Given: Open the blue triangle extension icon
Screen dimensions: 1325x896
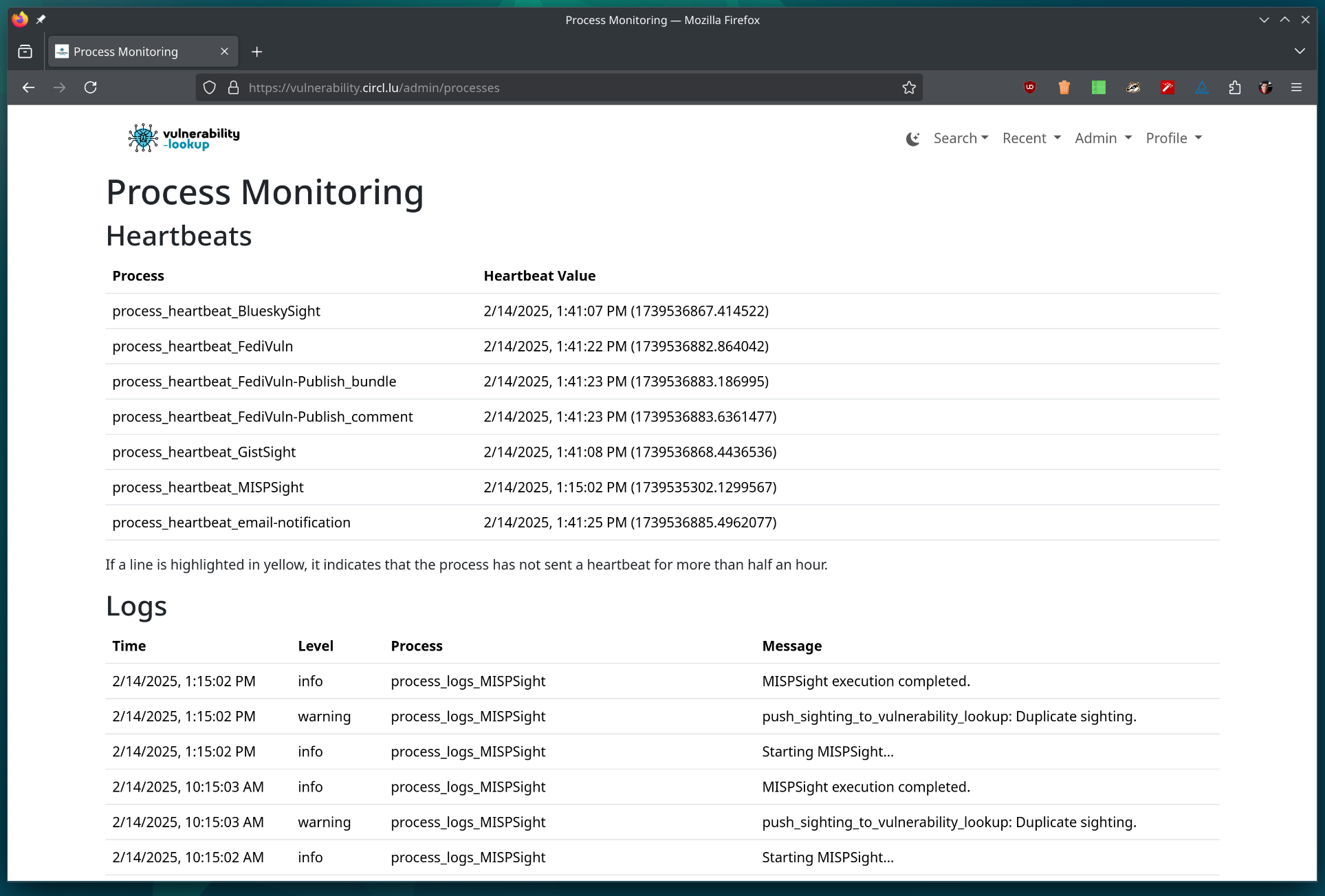Looking at the screenshot, I should point(1202,87).
